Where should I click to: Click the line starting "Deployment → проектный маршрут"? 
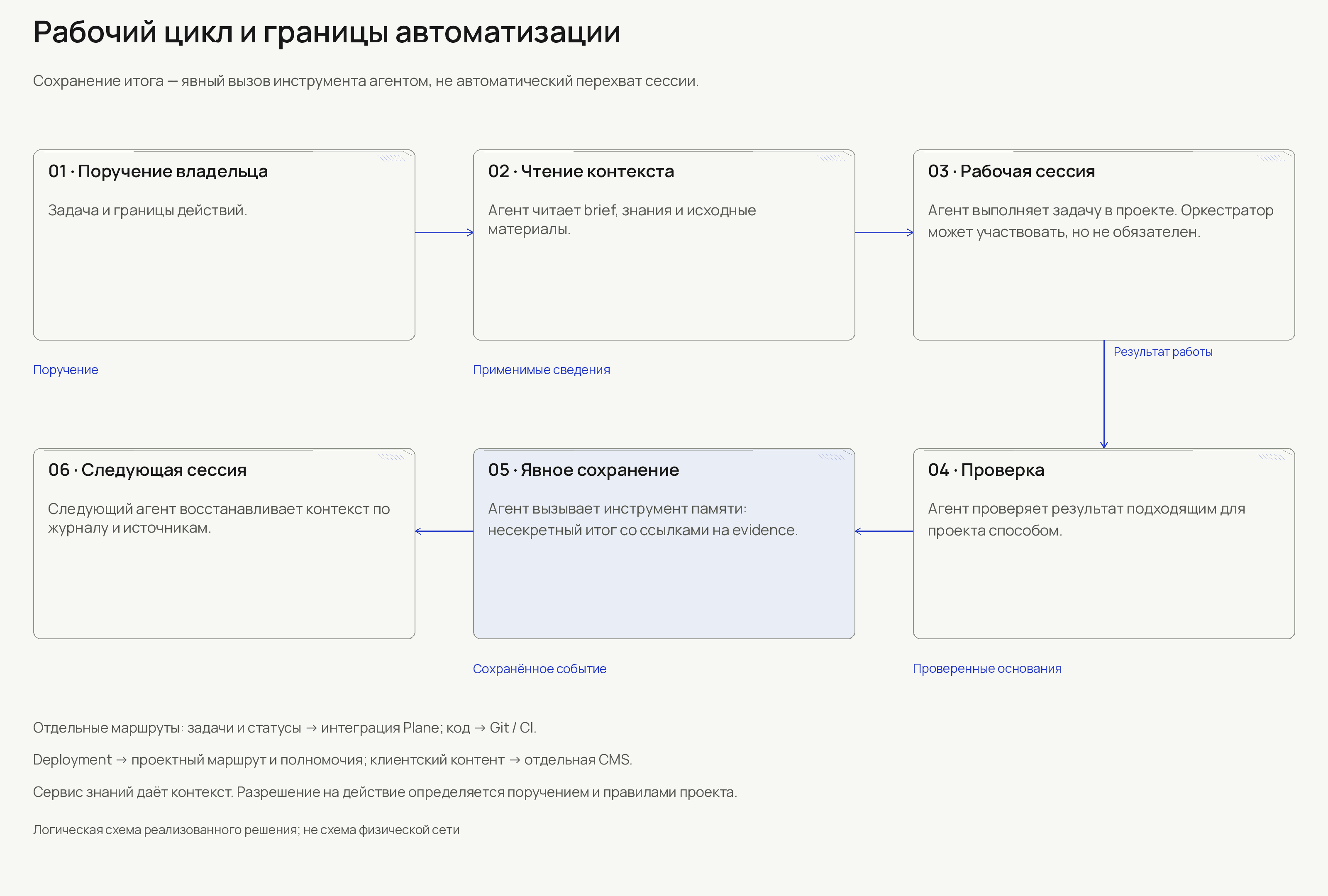(x=332, y=760)
